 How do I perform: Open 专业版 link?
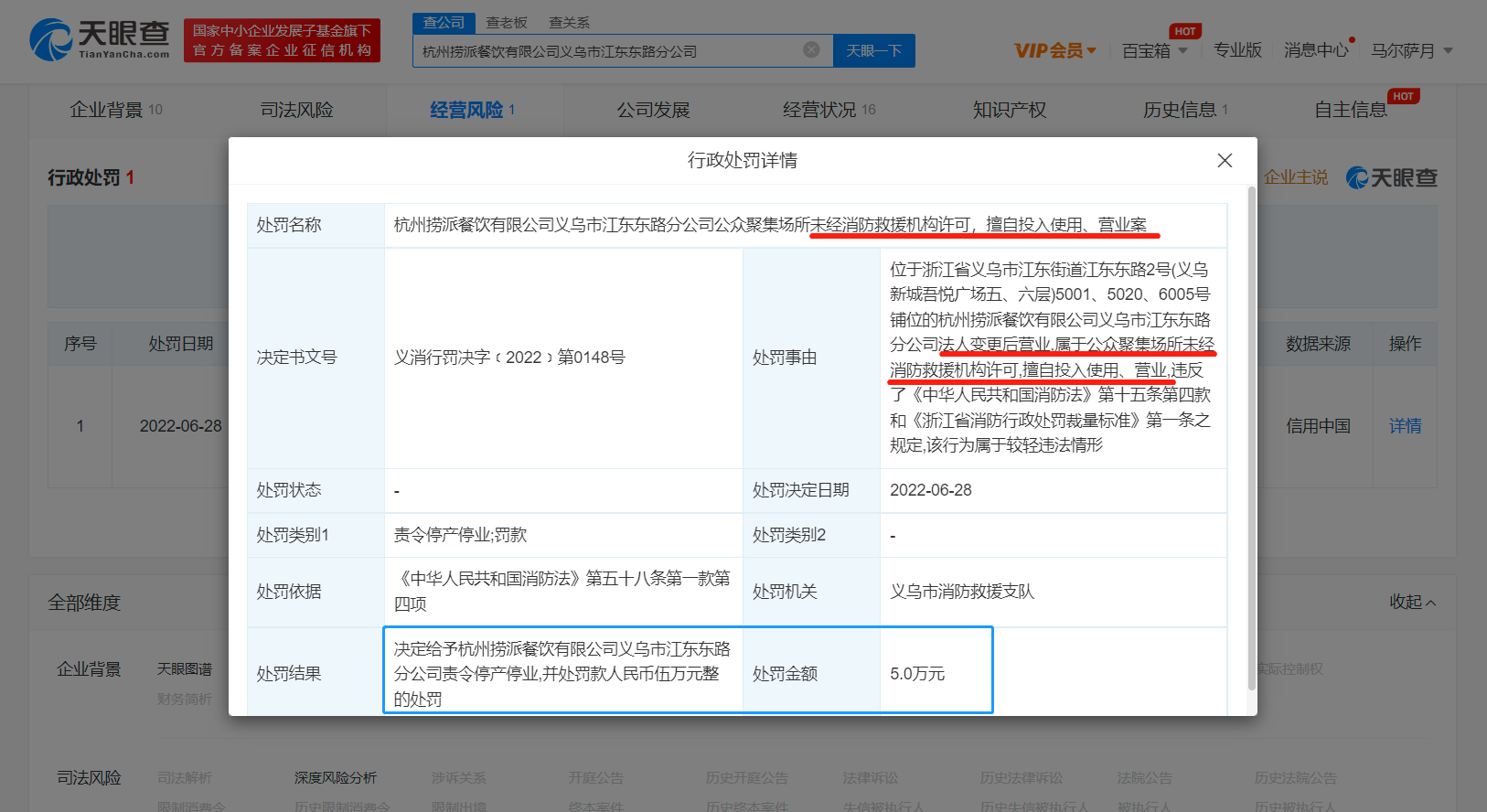(x=1237, y=50)
